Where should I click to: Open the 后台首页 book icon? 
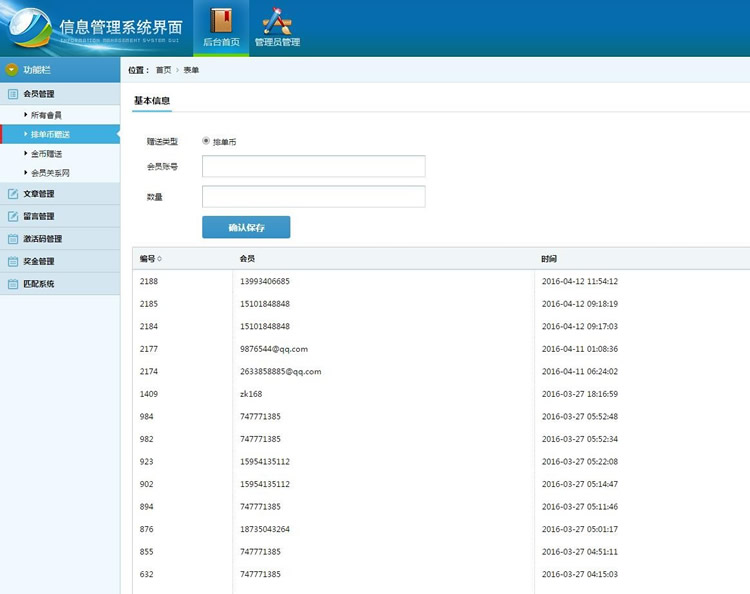(221, 20)
